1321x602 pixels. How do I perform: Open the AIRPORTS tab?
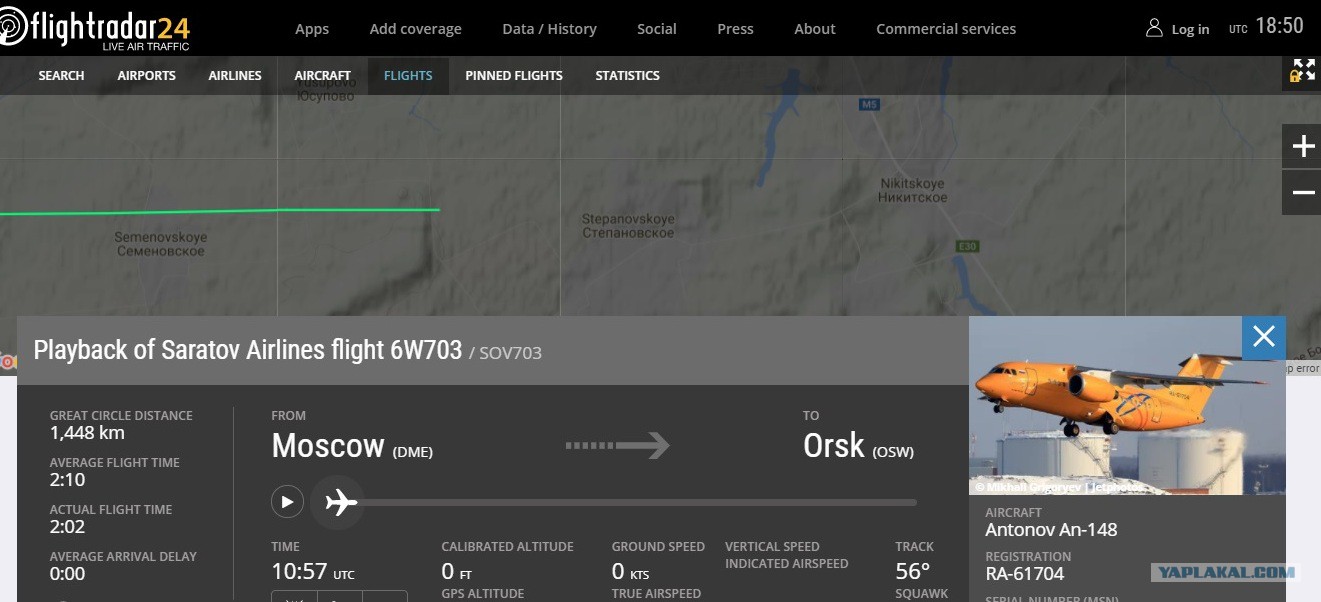(x=146, y=75)
